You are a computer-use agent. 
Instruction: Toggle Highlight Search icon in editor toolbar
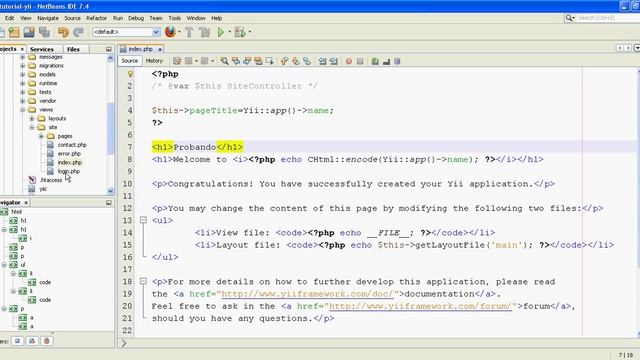[x=258, y=61]
